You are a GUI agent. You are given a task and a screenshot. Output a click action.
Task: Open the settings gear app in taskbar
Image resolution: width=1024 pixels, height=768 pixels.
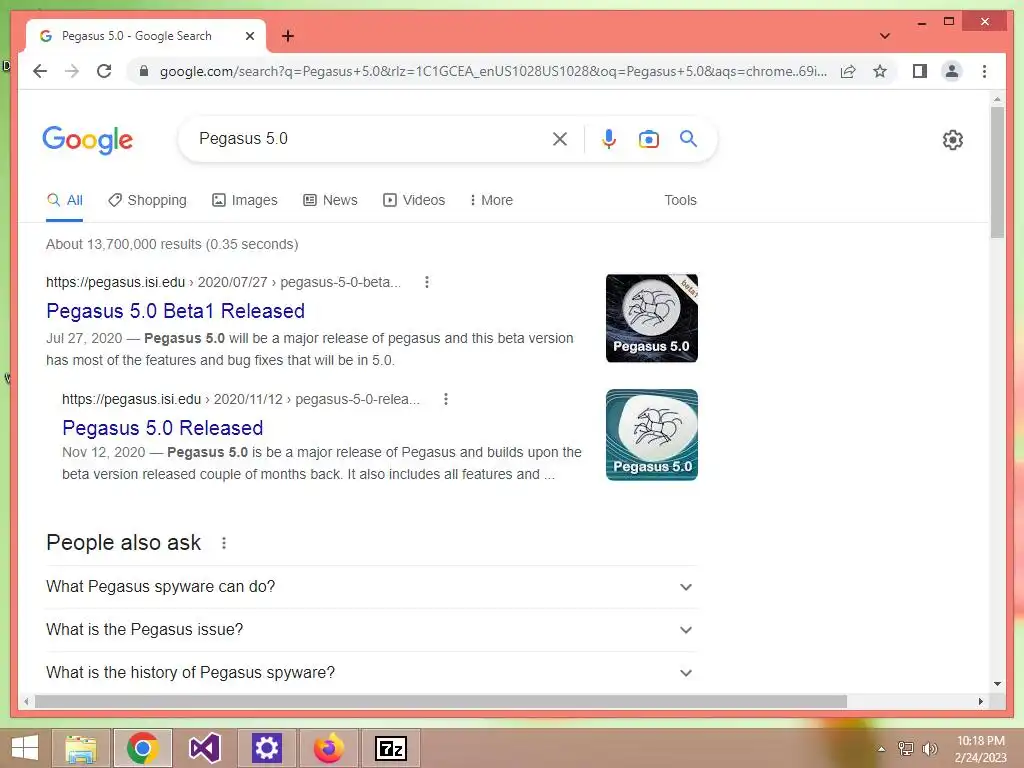pyautogui.click(x=266, y=748)
